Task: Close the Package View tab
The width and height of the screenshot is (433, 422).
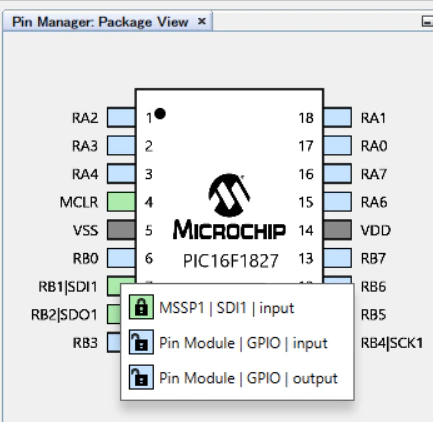Action: pyautogui.click(x=202, y=21)
